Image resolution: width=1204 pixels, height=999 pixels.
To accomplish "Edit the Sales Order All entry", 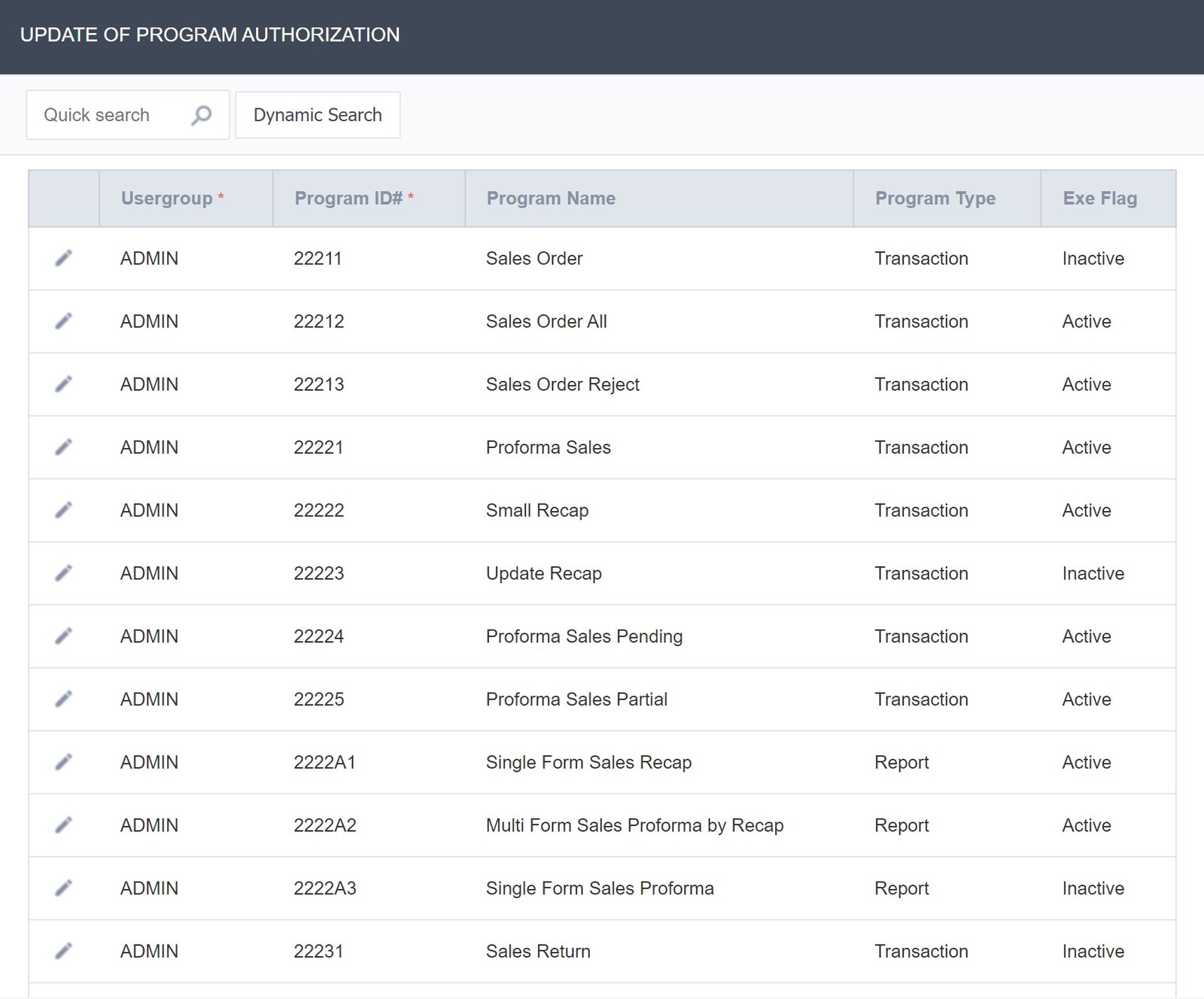I will (x=64, y=321).
